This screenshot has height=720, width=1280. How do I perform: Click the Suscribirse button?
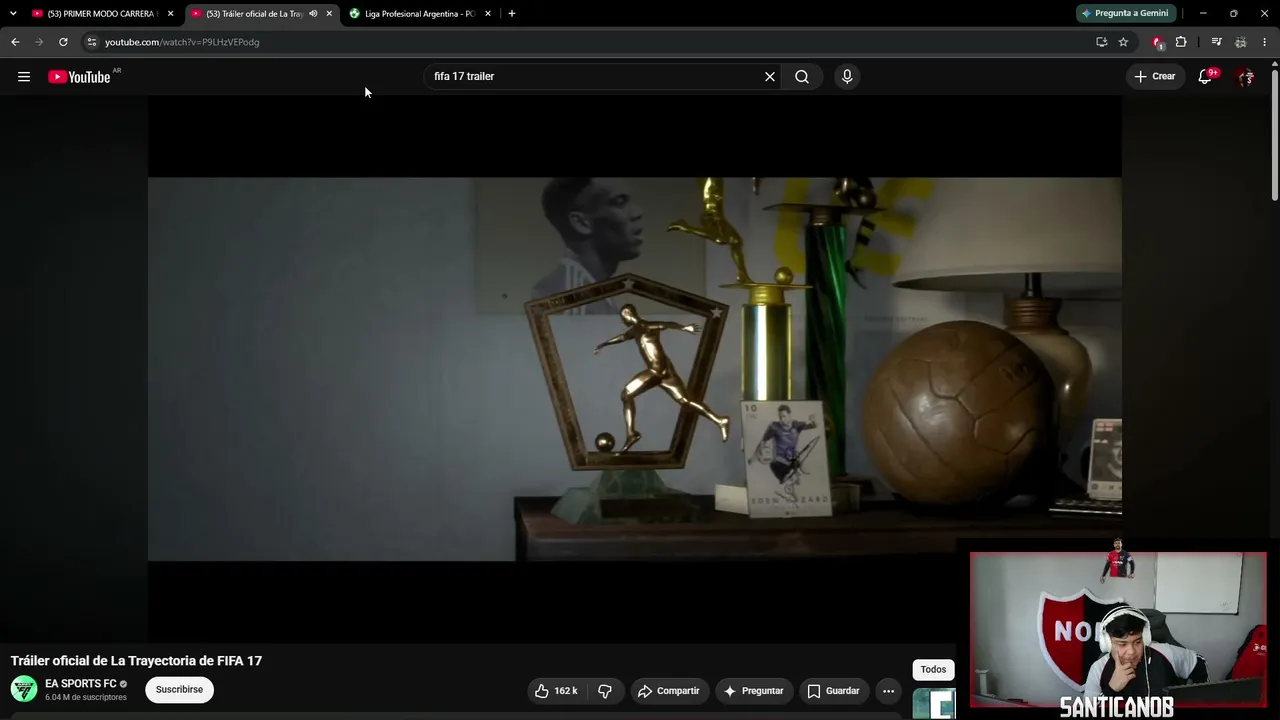179,689
